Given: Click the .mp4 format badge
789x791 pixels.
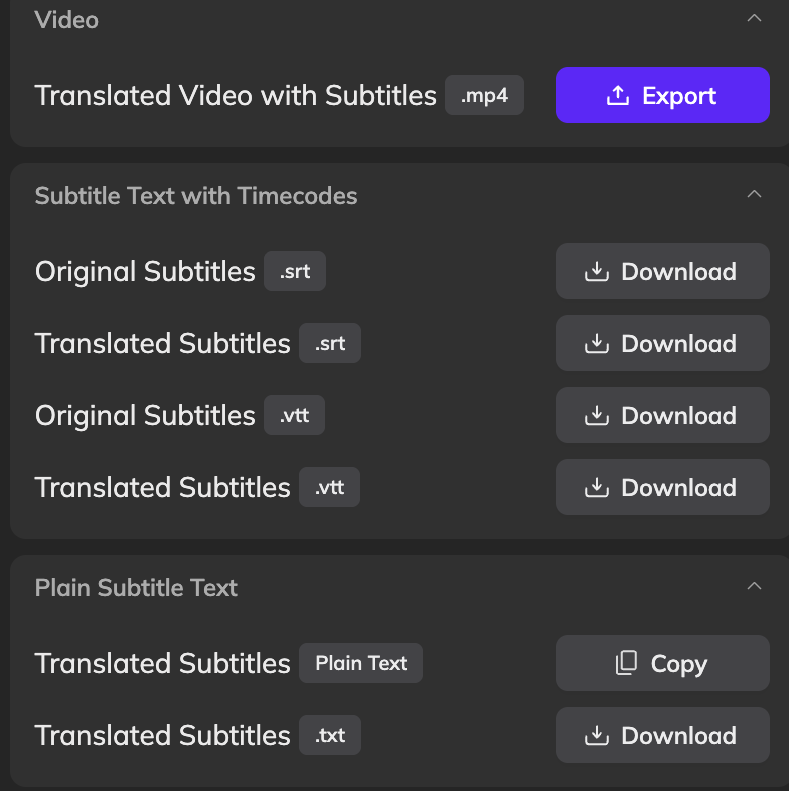Looking at the screenshot, I should tap(484, 96).
